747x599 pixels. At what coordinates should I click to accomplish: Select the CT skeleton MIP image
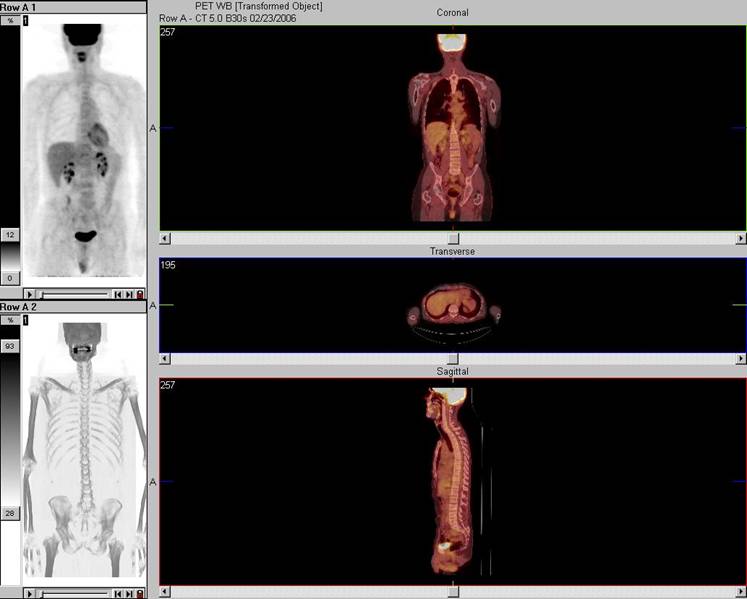pyautogui.click(x=84, y=450)
